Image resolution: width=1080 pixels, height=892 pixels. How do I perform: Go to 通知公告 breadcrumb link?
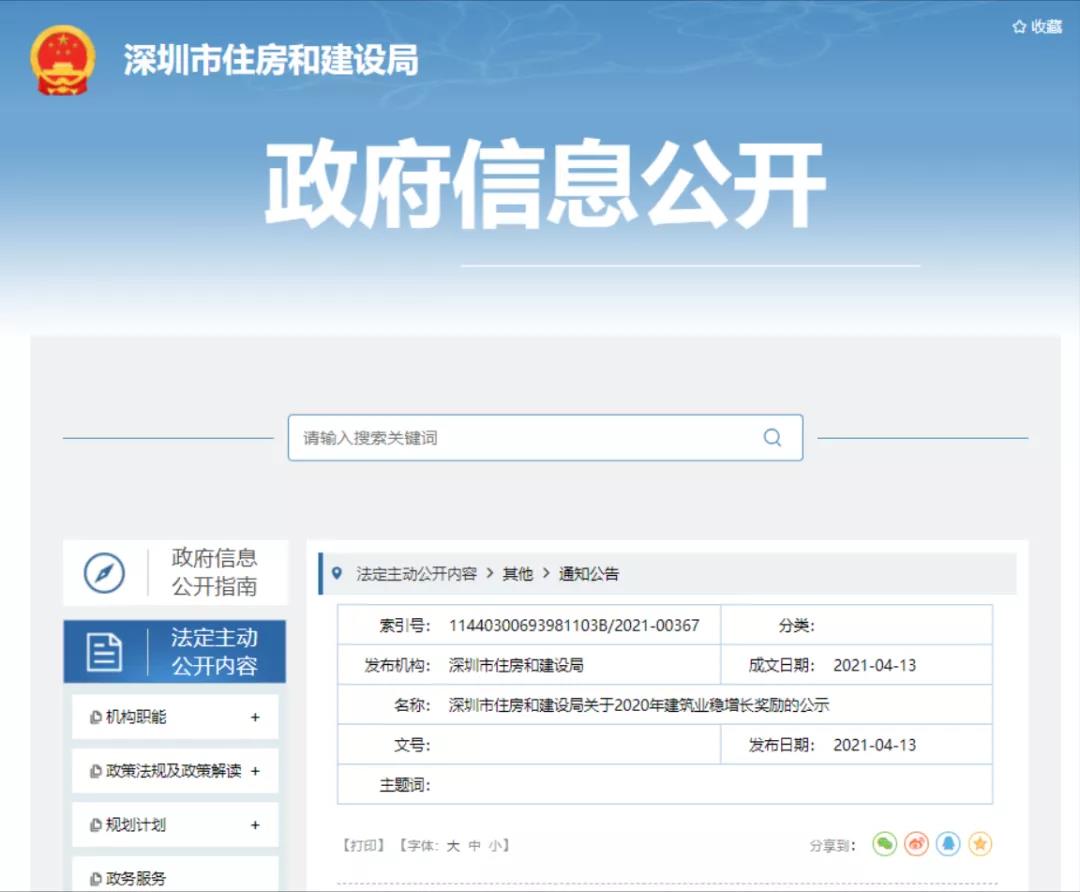589,574
